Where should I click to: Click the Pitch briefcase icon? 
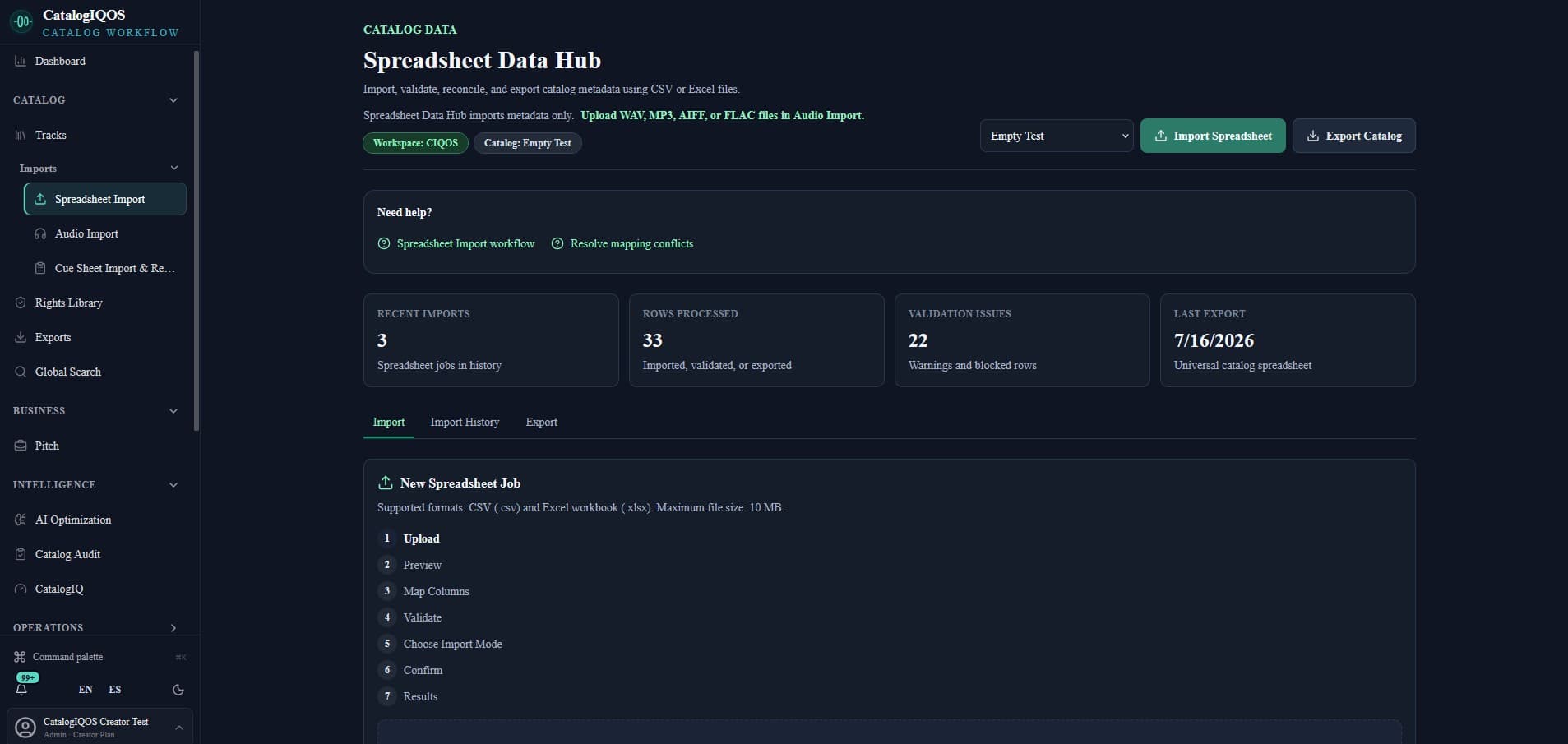[x=21, y=446]
